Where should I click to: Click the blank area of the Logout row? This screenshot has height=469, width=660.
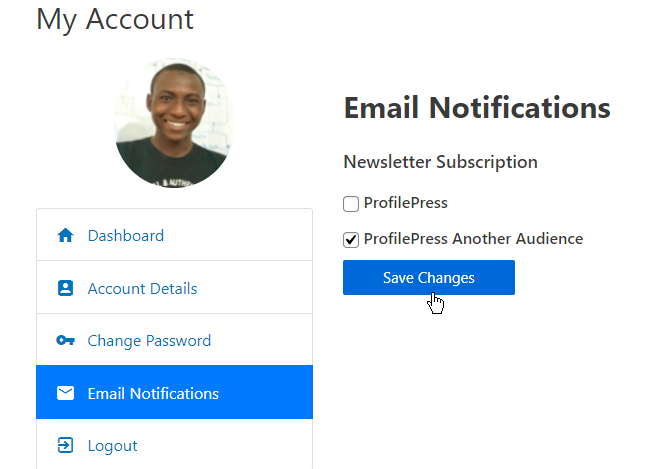point(227,445)
